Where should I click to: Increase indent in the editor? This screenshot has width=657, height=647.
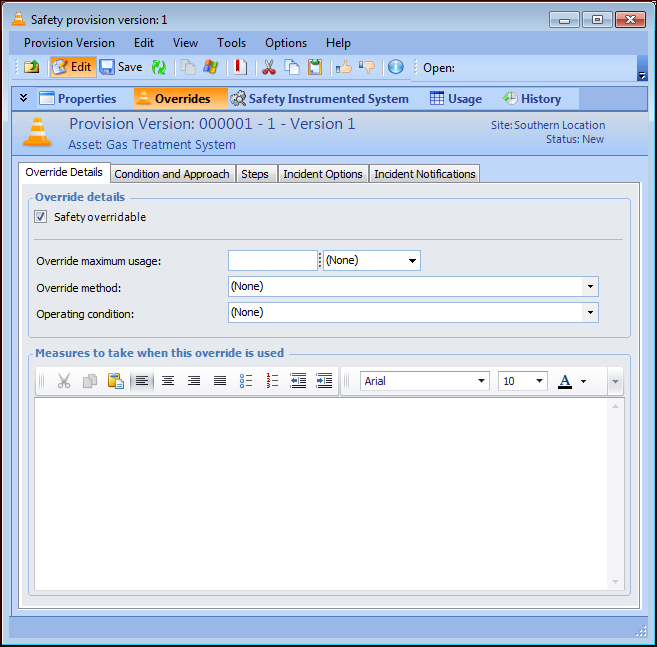click(x=324, y=381)
